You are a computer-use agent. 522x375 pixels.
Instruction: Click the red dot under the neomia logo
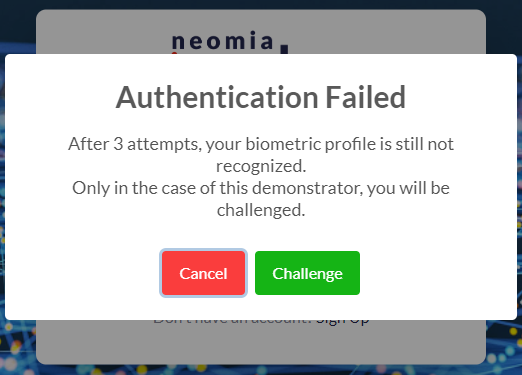click(x=174, y=53)
